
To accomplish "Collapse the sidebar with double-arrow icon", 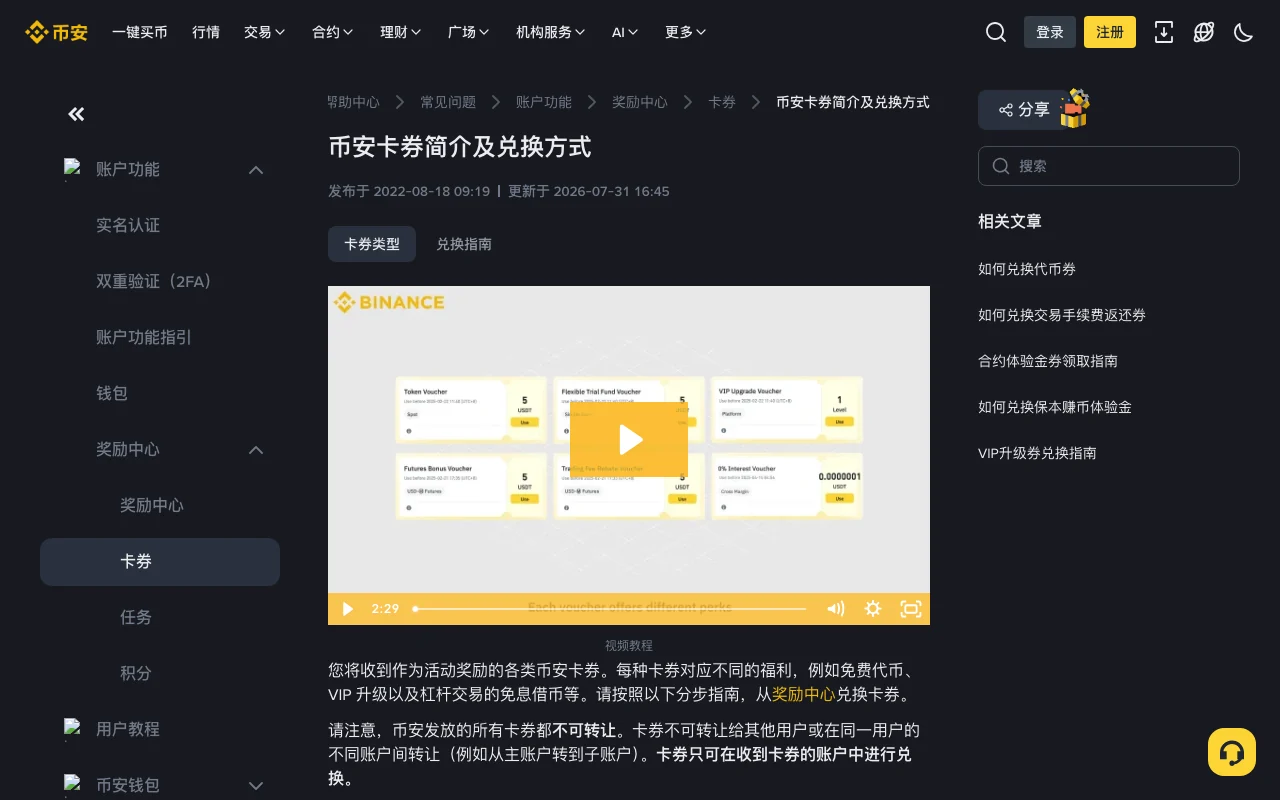I will click(x=76, y=114).
